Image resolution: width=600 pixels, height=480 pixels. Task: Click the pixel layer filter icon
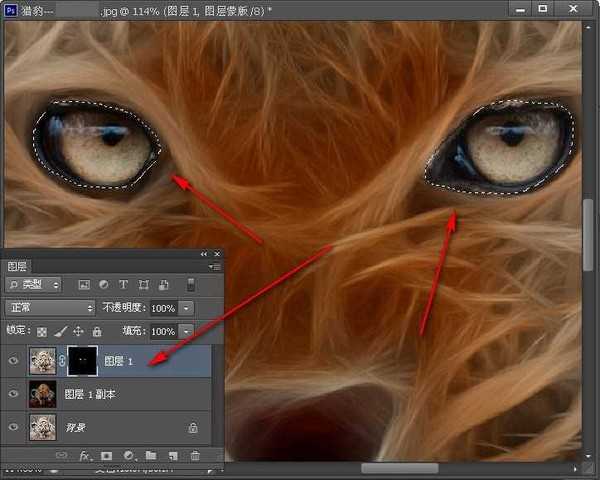point(85,285)
